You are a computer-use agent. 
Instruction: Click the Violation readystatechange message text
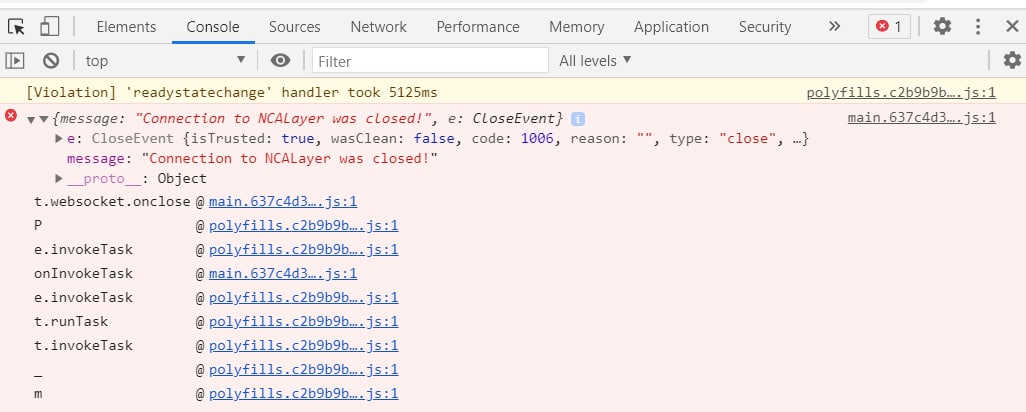click(232, 93)
